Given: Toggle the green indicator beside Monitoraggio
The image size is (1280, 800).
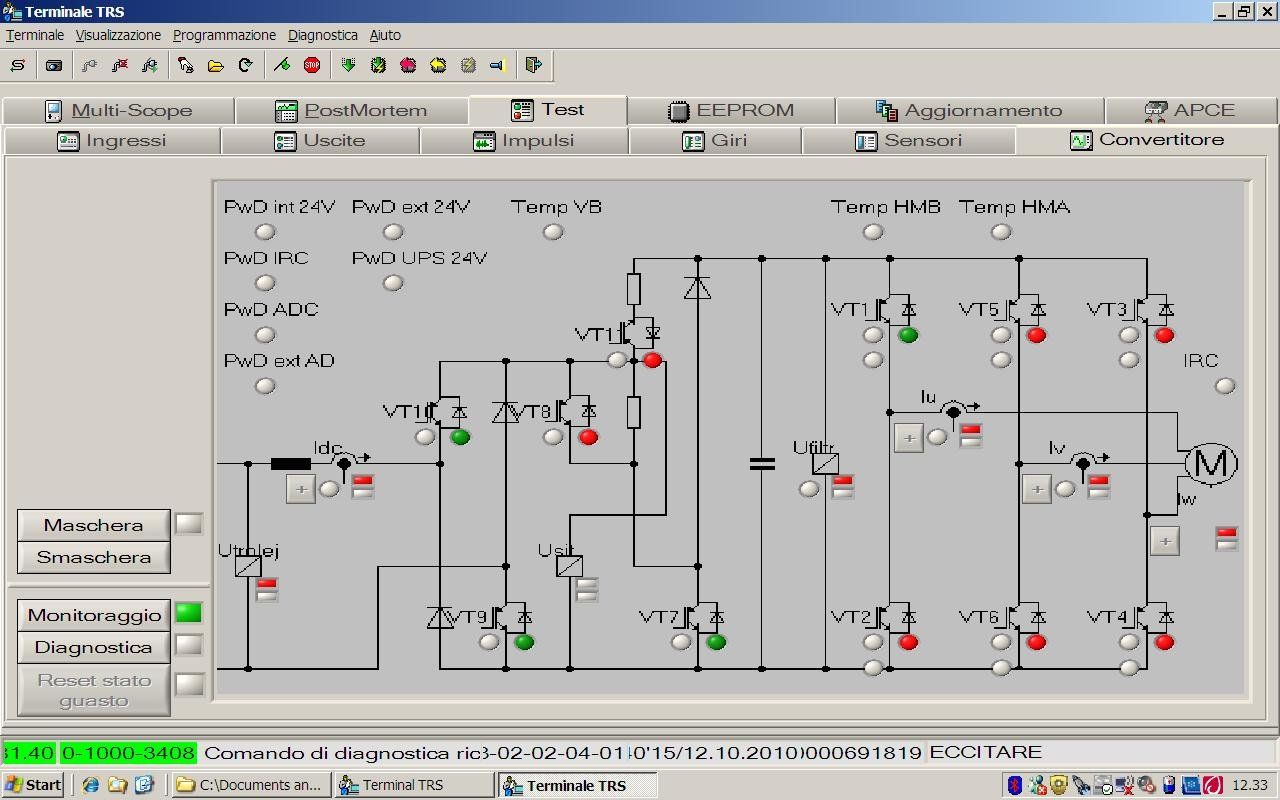Looking at the screenshot, I should coord(188,613).
